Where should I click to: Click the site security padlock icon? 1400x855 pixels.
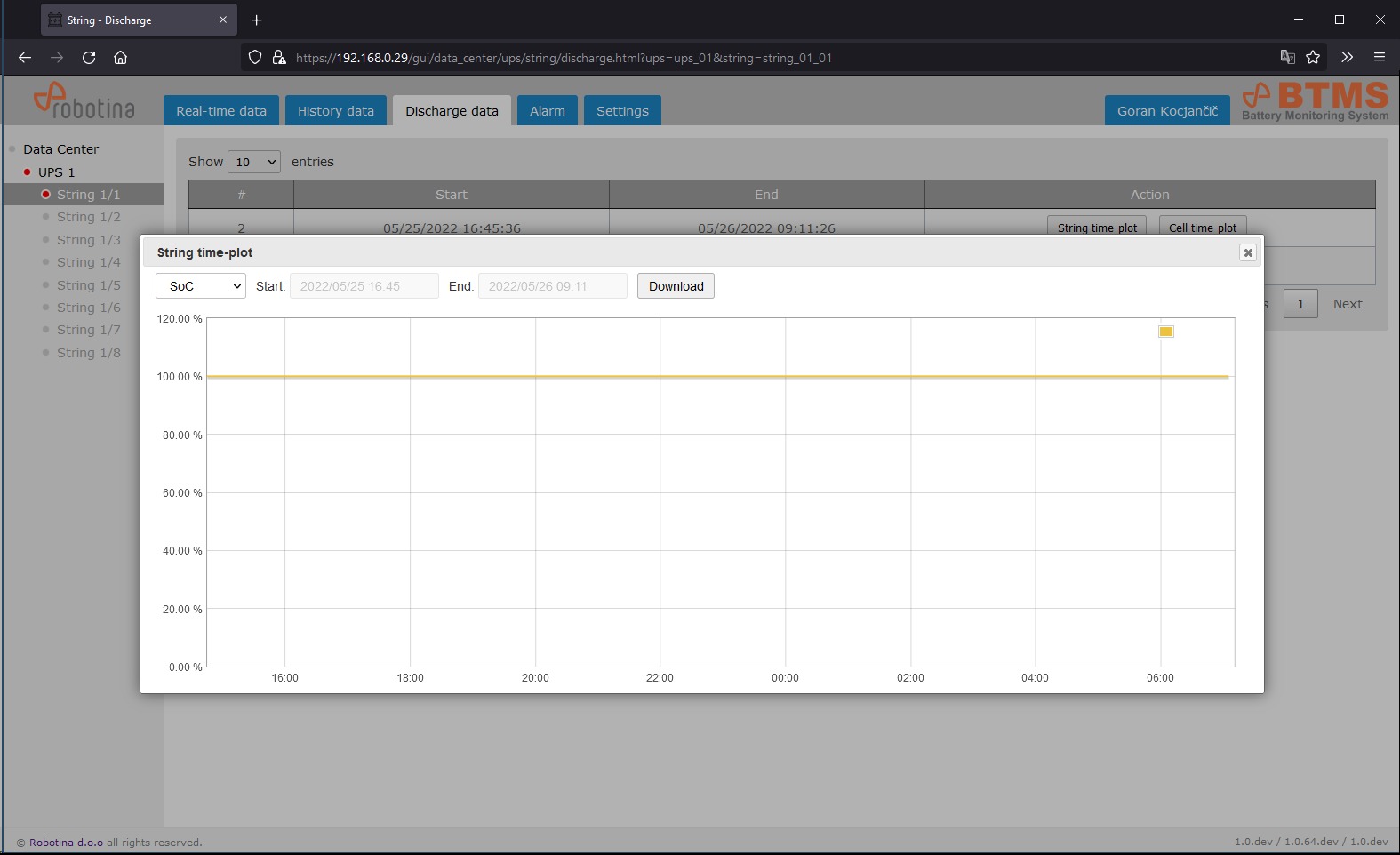(279, 58)
